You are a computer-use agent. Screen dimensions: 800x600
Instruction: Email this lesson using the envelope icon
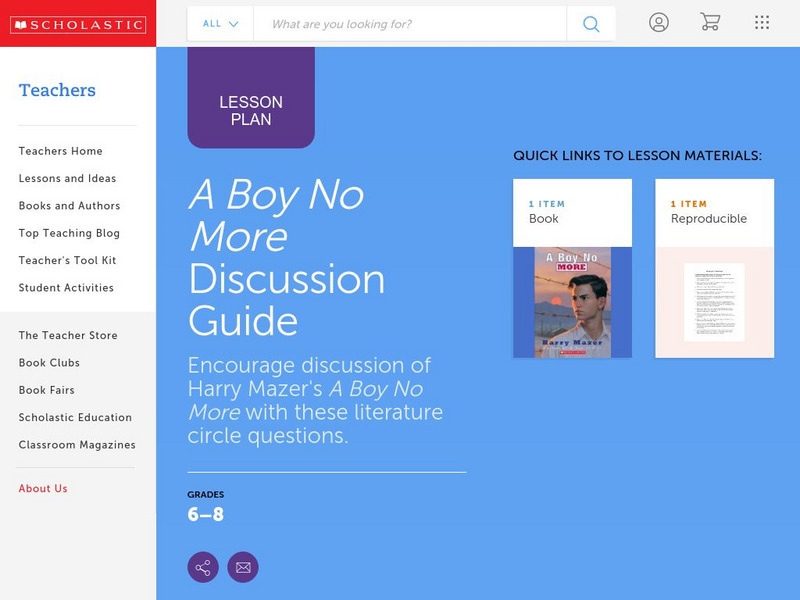[243, 566]
